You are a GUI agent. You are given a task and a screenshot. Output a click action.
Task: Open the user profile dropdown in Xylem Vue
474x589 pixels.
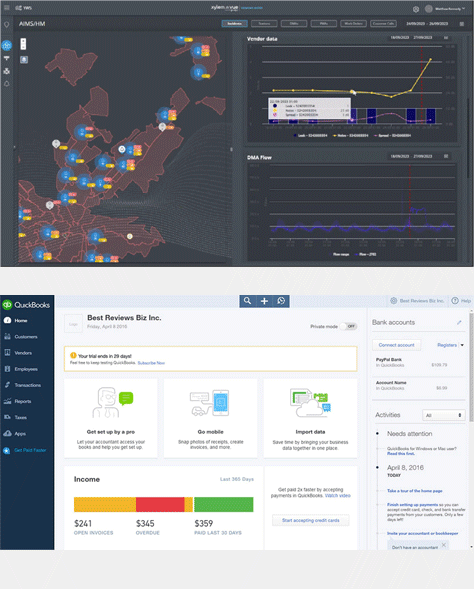pos(446,9)
